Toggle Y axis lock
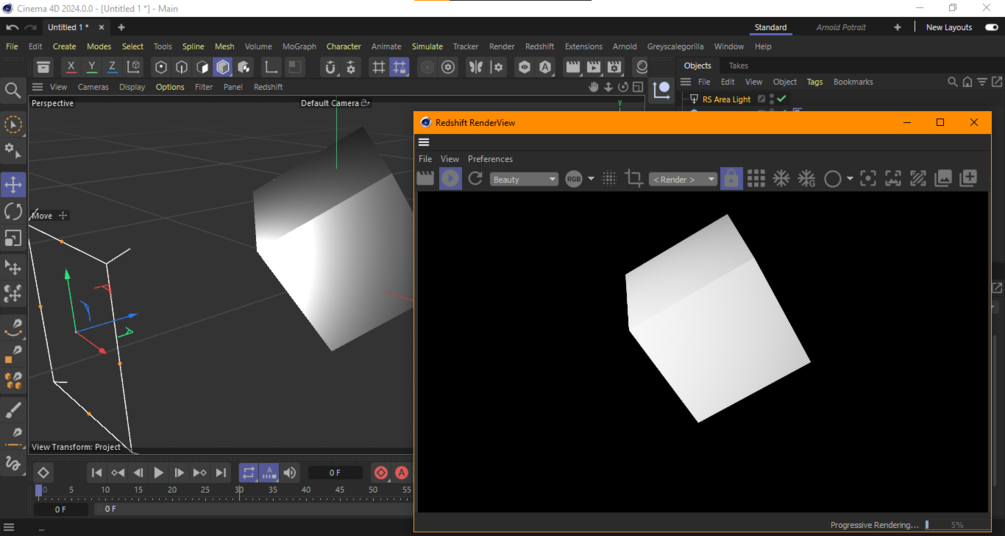 tap(92, 67)
